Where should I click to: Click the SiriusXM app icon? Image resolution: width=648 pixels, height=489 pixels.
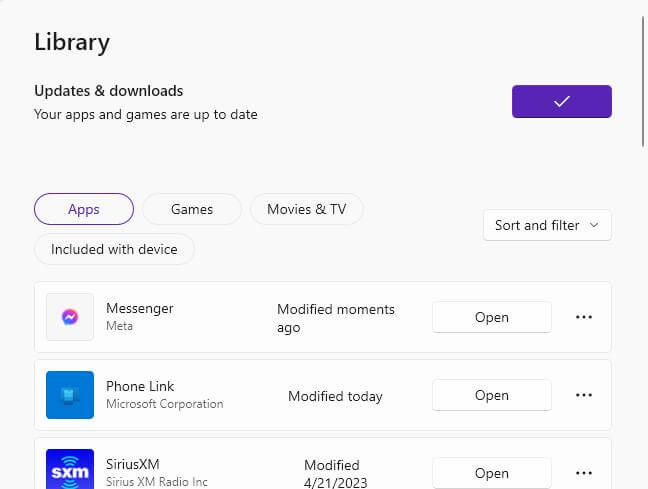click(x=70, y=469)
